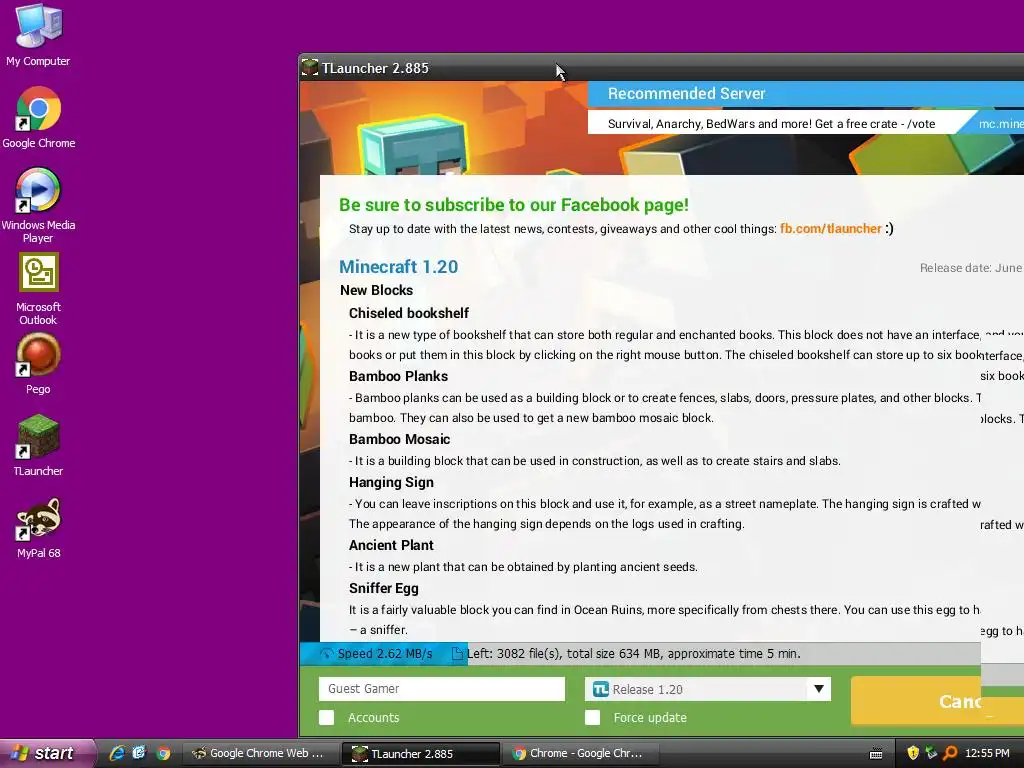
Task: Open security shield tray icon
Action: coord(913,753)
